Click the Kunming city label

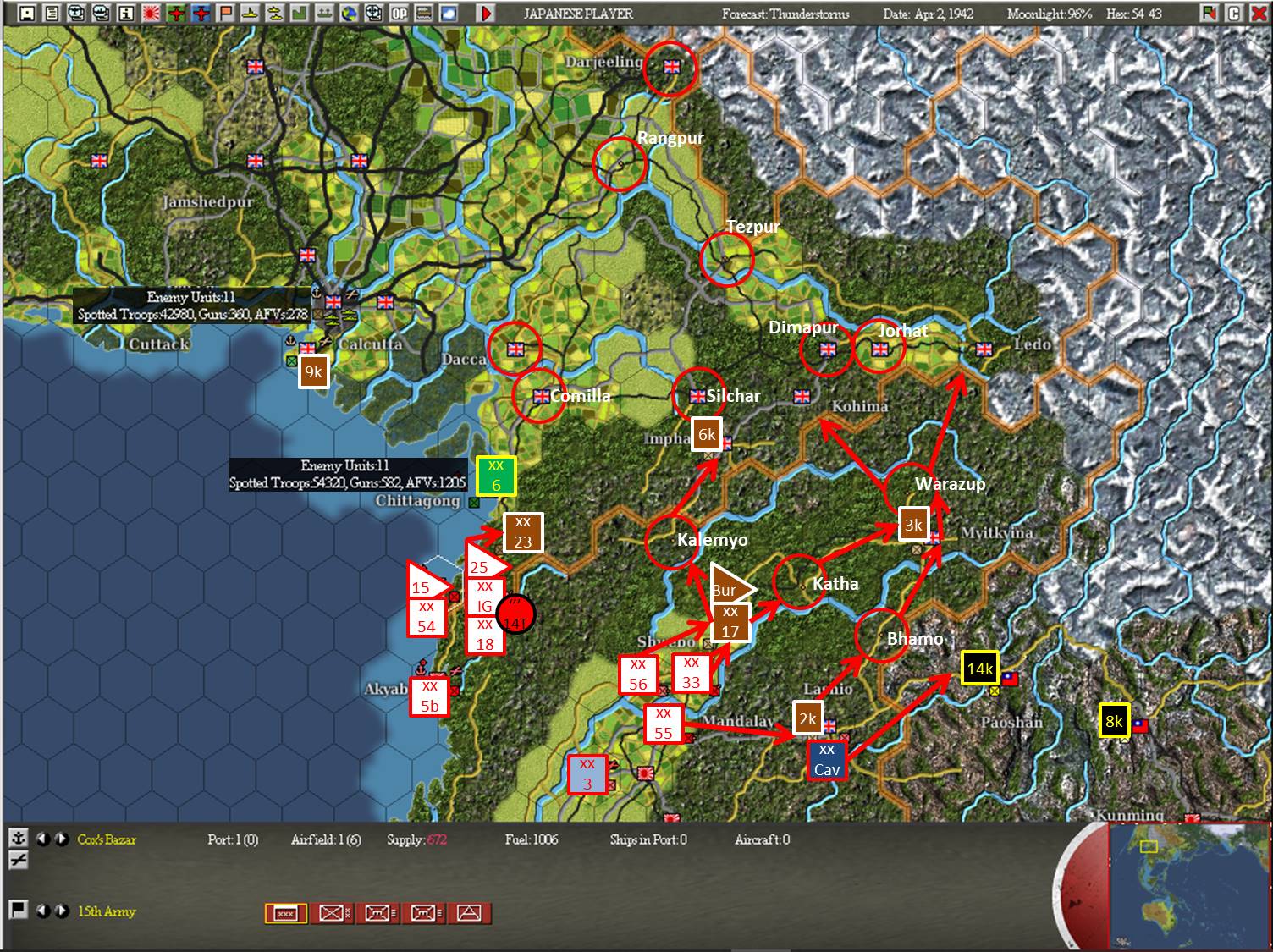pyautogui.click(x=1130, y=815)
